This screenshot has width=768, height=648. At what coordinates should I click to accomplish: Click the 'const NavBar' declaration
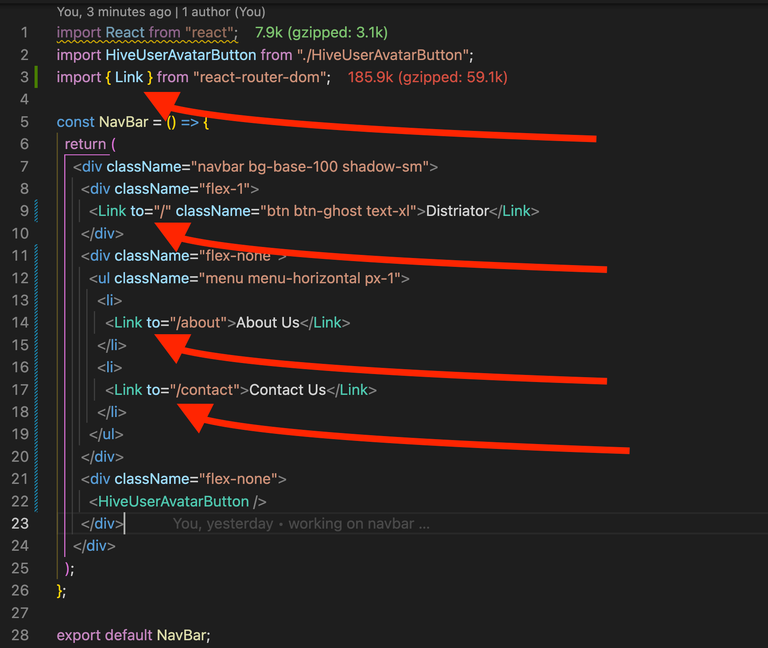click(x=102, y=122)
